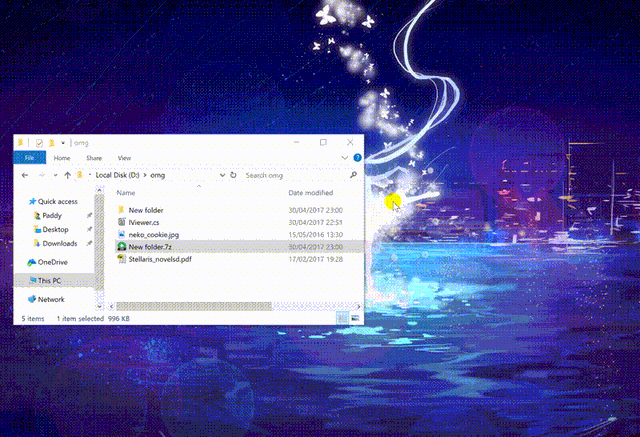Sort files by the Name column header
The height and width of the screenshot is (437, 640).
(126, 193)
